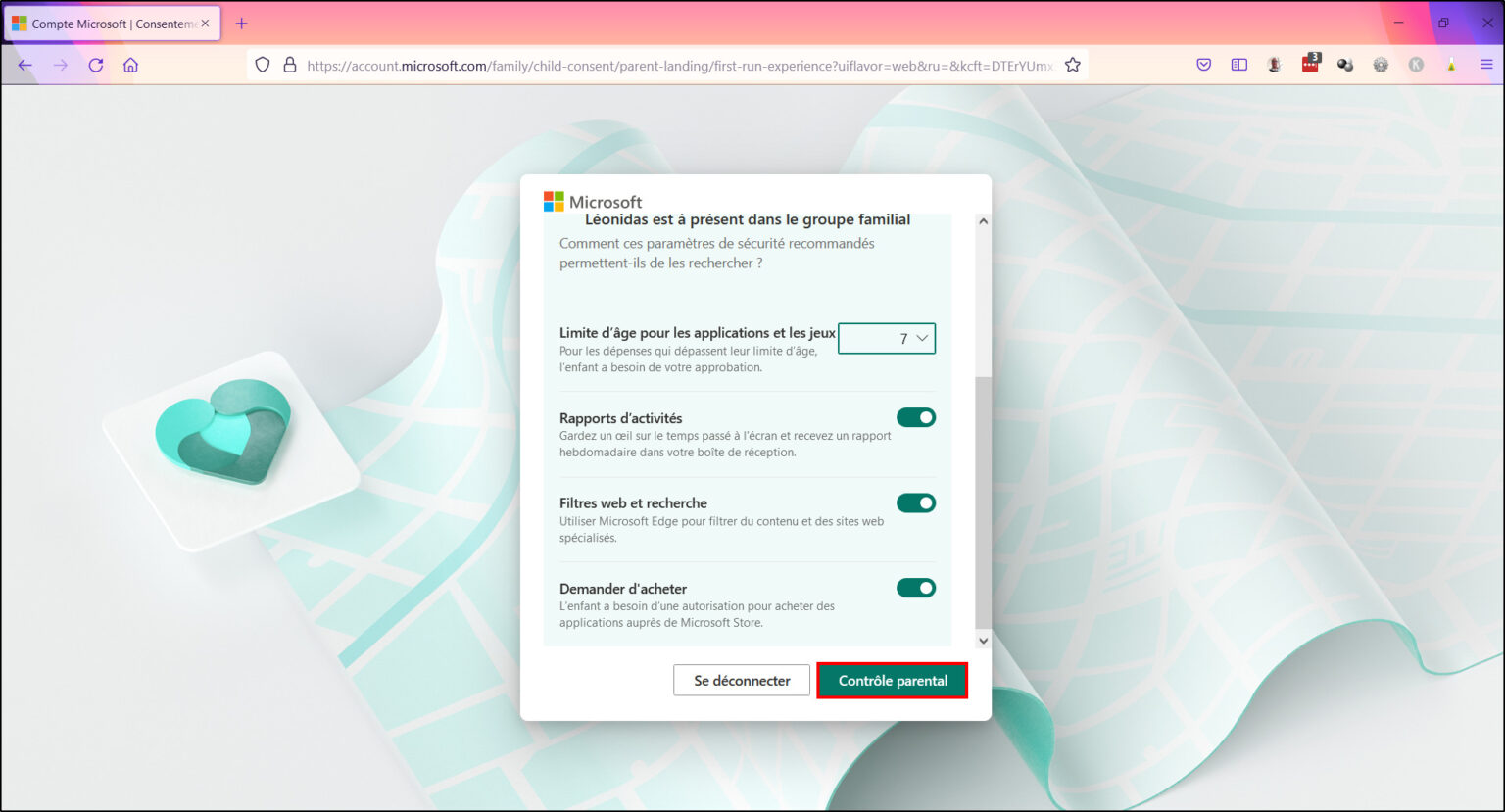
Task: Click the forward navigation arrow
Action: tap(61, 65)
